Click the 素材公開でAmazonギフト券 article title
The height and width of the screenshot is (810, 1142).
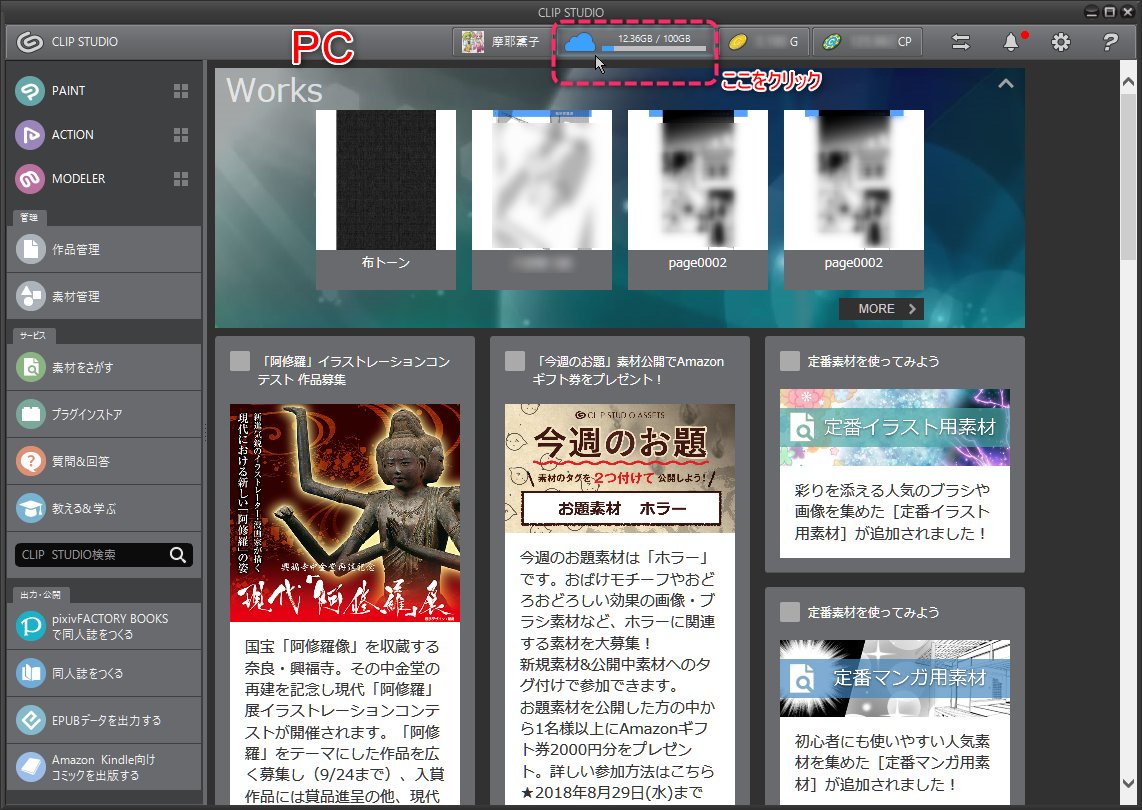click(x=628, y=370)
